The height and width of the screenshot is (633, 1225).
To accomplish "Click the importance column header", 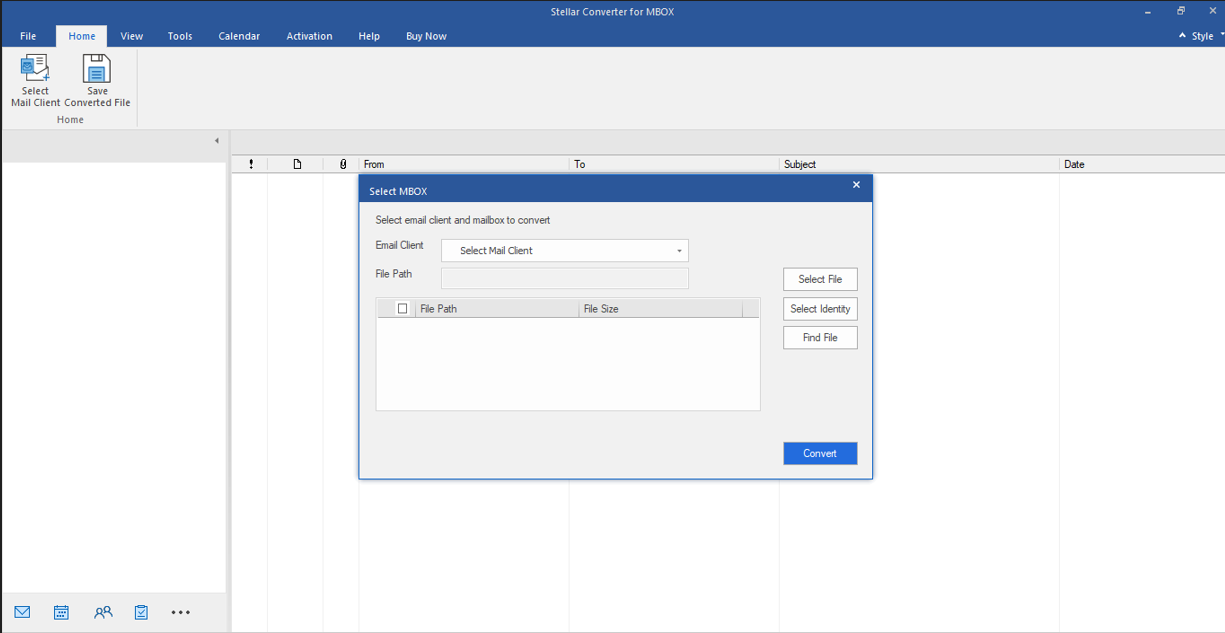I will pos(251,164).
